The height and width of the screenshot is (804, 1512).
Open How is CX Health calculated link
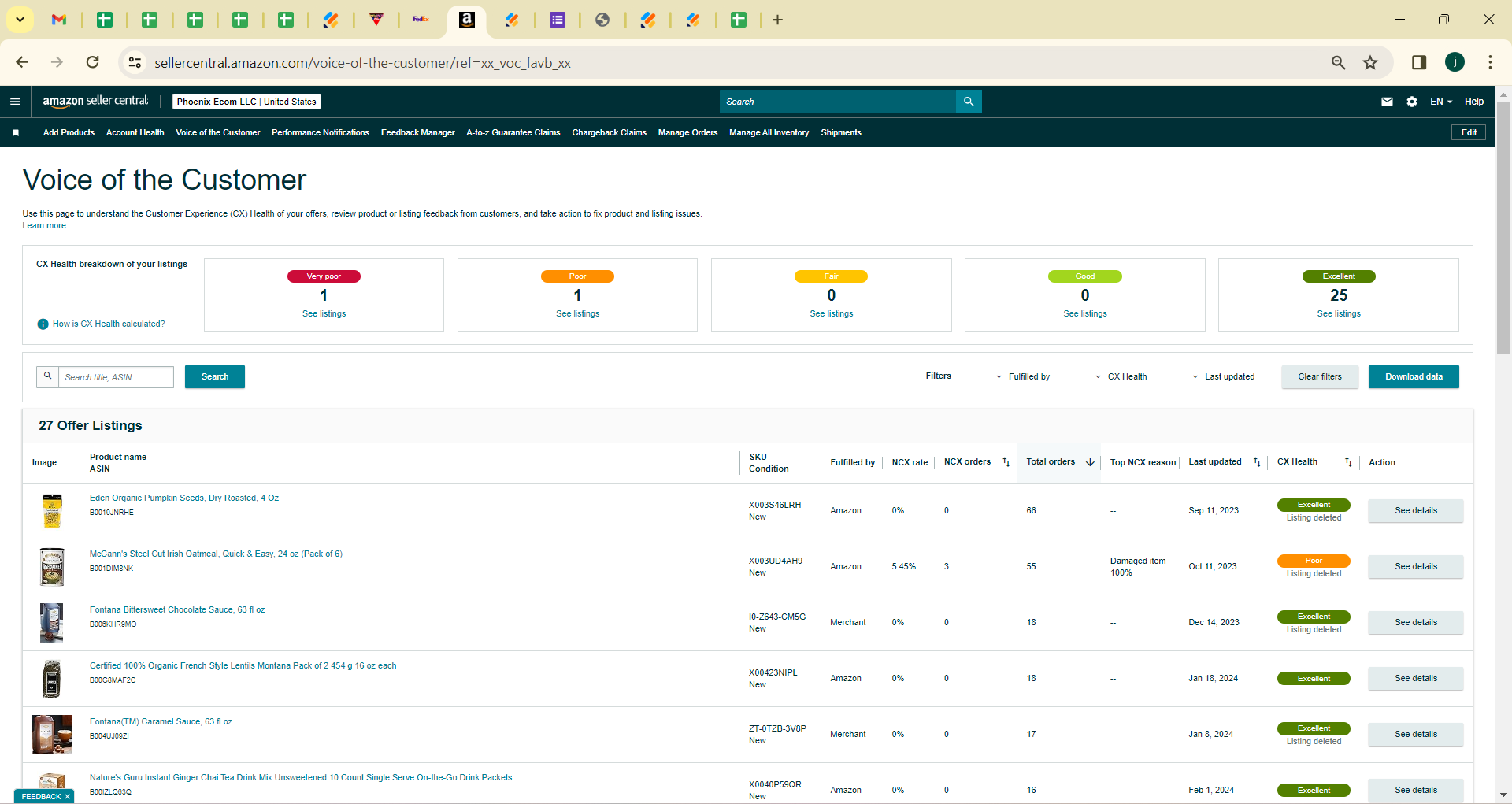(109, 324)
